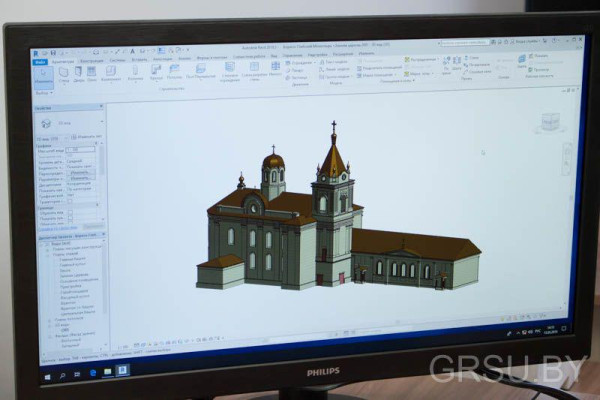Activate the Roof tool icon
The height and width of the screenshot is (400, 600).
(x=156, y=71)
